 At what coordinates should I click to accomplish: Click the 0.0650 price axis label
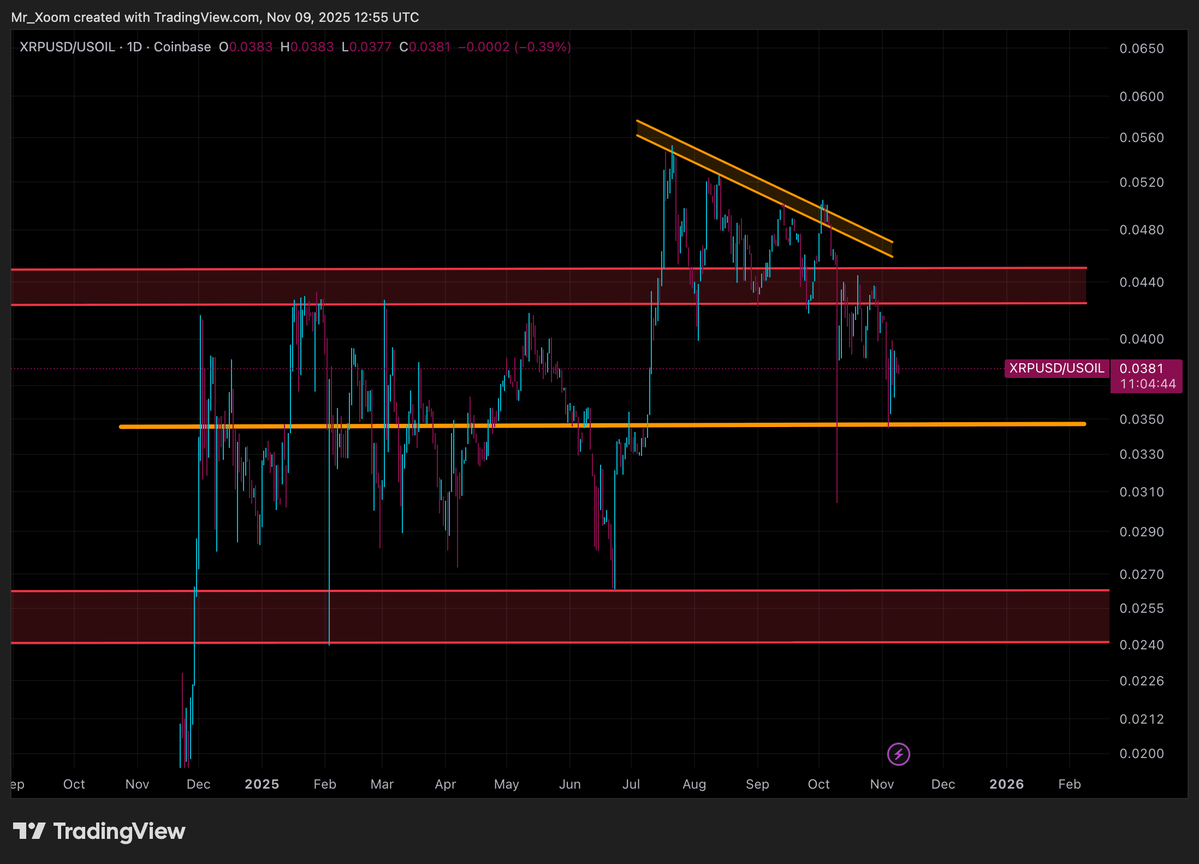click(x=1141, y=48)
